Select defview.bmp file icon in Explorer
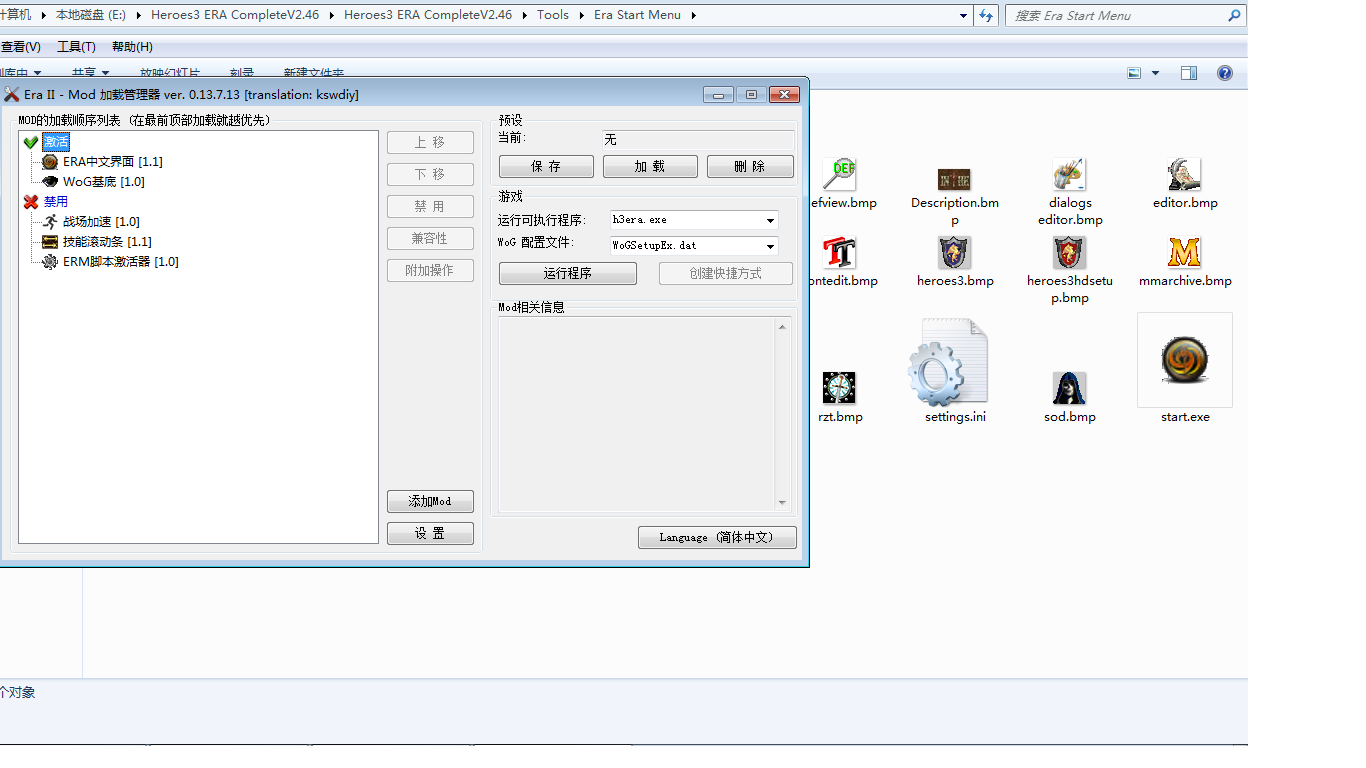 (x=838, y=175)
